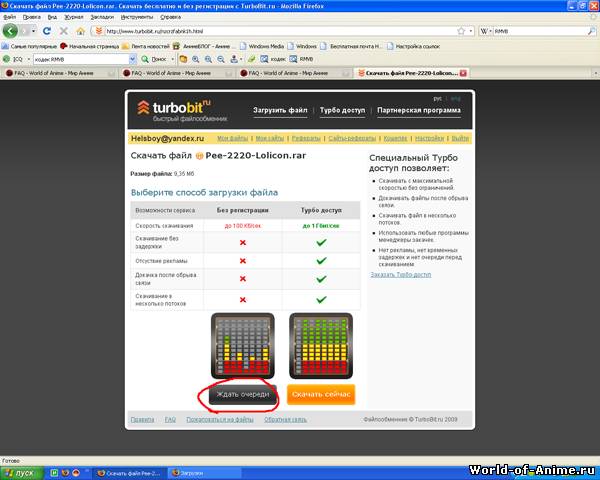Open Загрузить файл in site header

pos(280,110)
